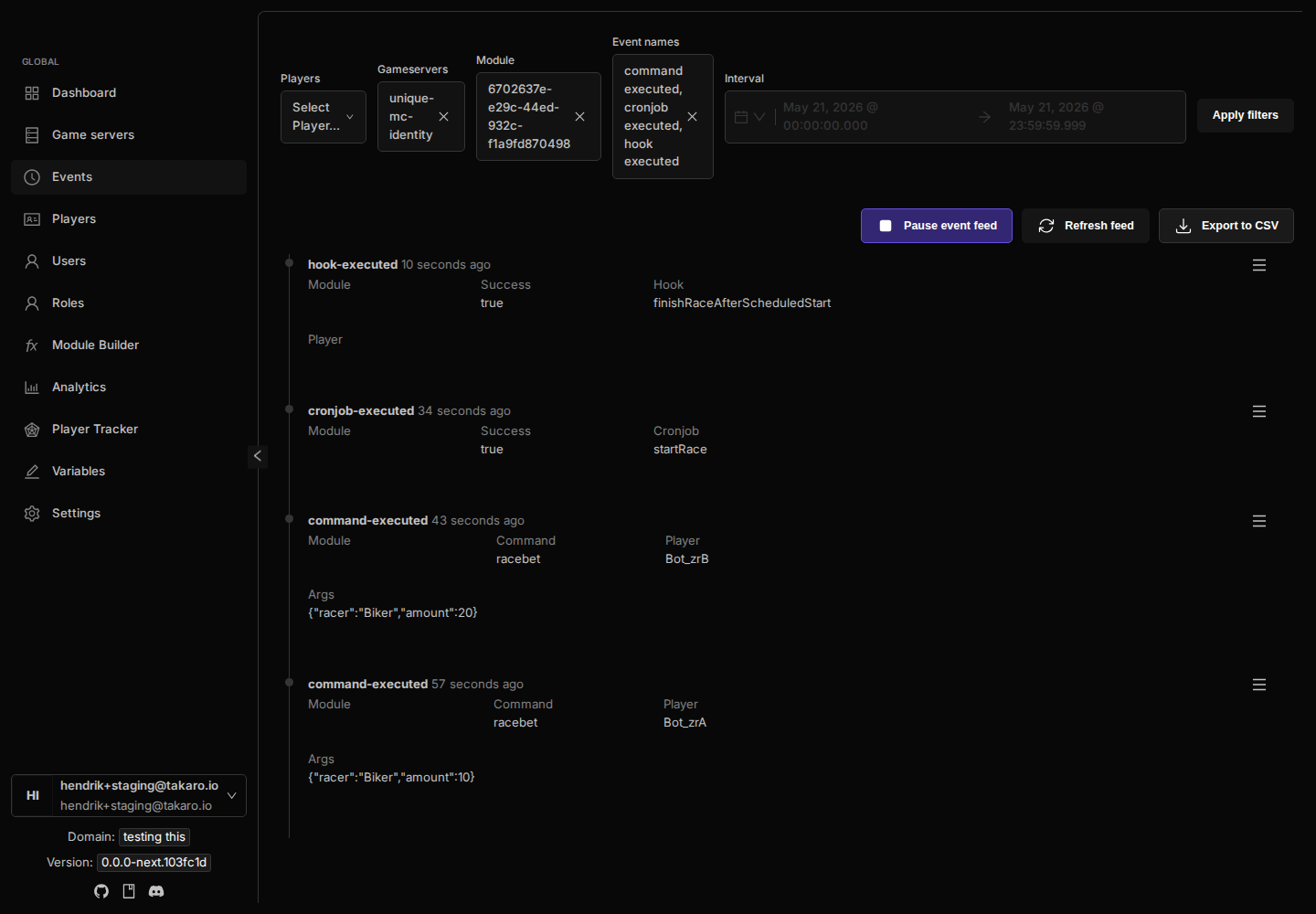Open the interval calendar preset dropdown
The image size is (1316, 914).
[750, 117]
